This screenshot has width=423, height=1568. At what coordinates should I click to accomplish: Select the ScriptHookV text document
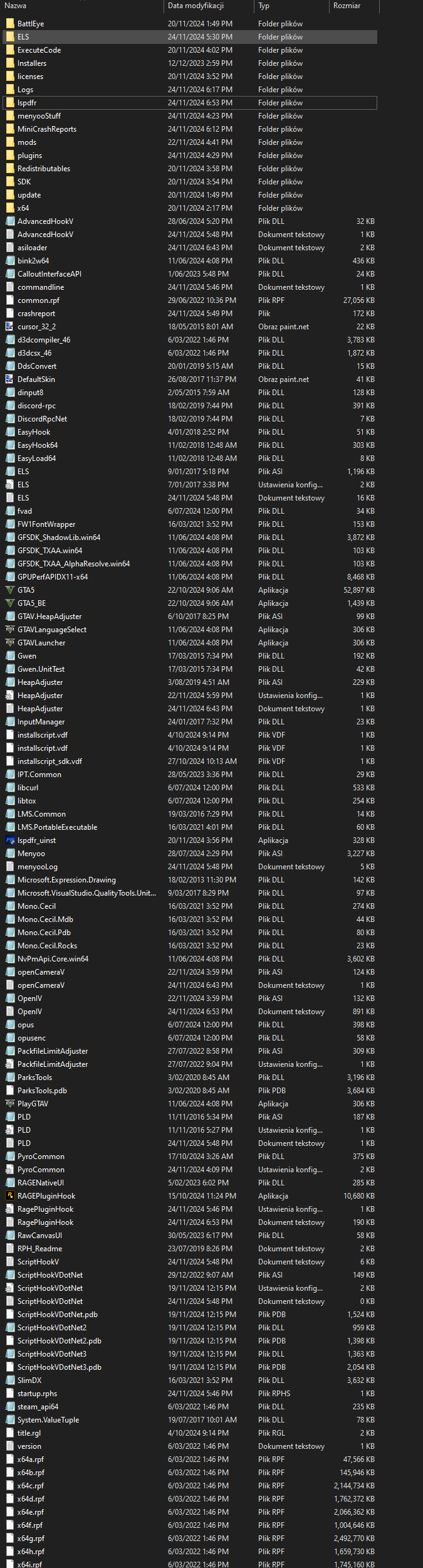[190, 1262]
